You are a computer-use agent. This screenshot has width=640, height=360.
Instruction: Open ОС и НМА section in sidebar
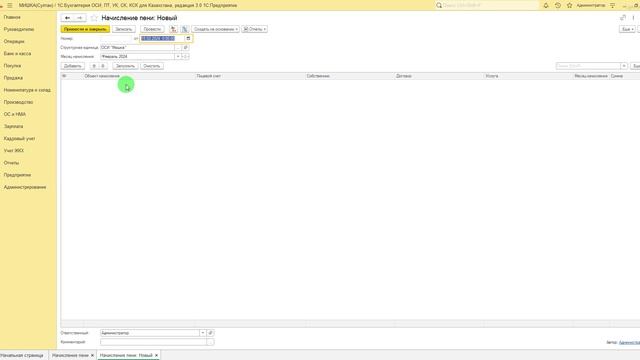coord(15,114)
